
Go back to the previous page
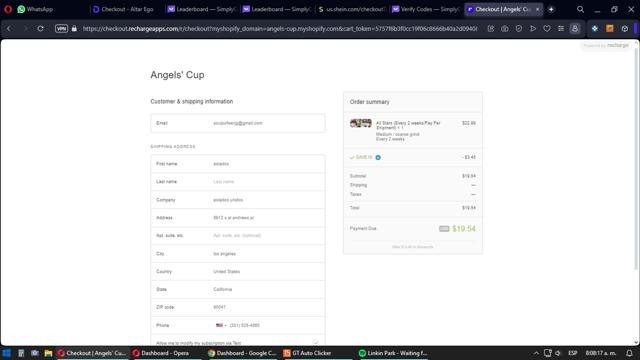pyautogui.click(x=9, y=29)
